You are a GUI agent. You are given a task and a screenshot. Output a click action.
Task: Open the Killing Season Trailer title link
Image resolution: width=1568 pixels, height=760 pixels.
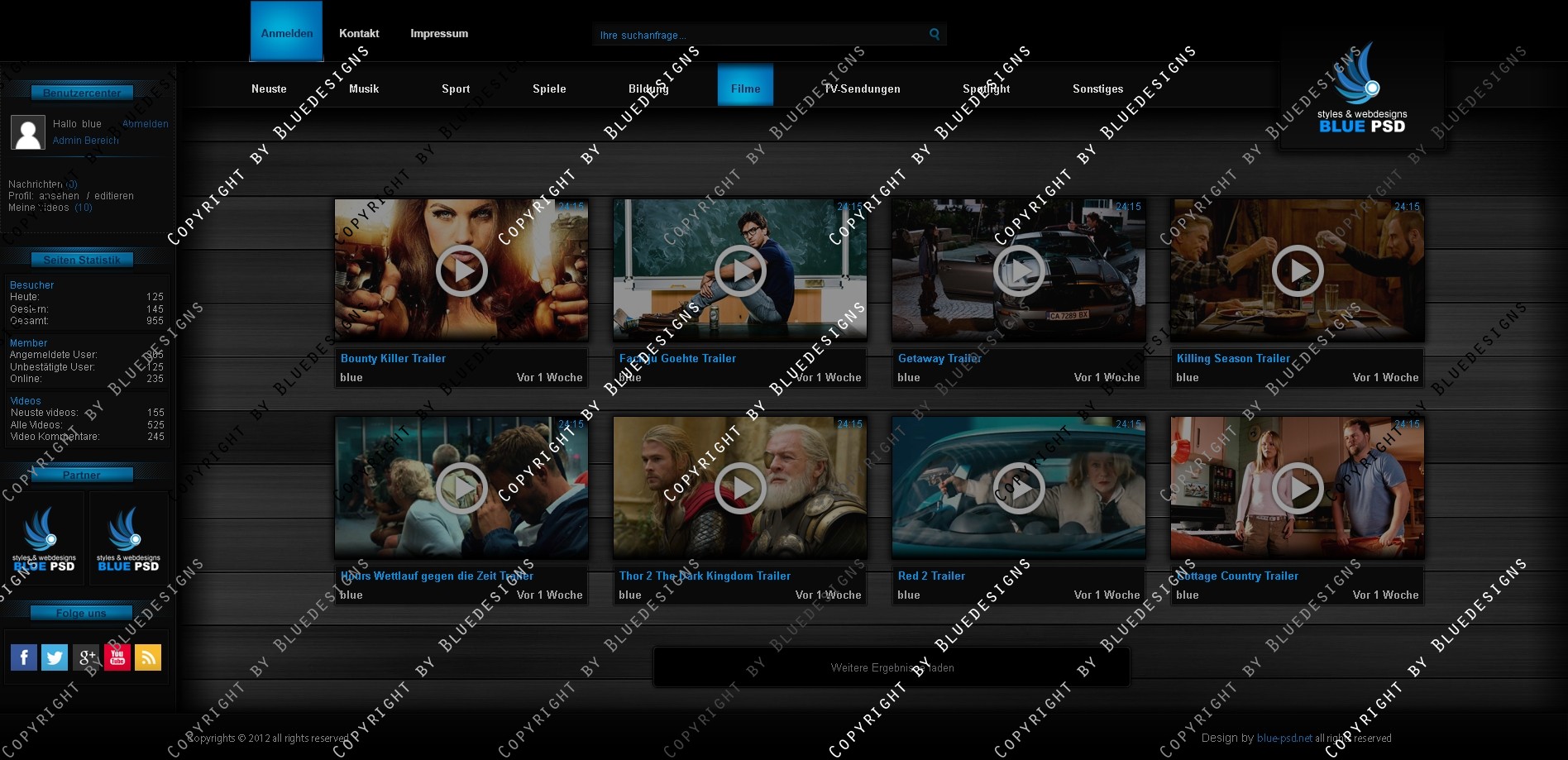(x=1233, y=358)
